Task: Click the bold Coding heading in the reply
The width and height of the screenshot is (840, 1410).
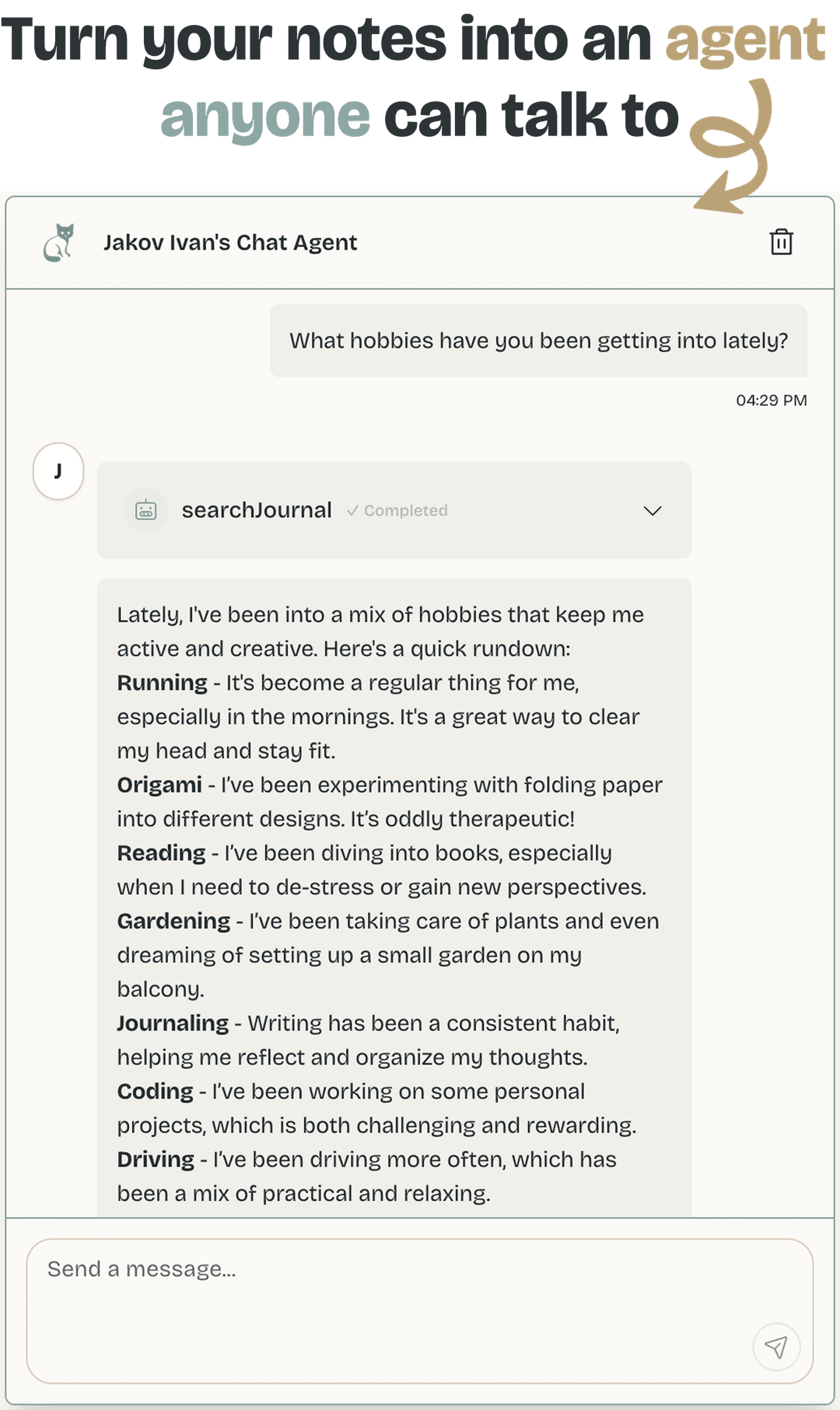Action: [155, 1091]
